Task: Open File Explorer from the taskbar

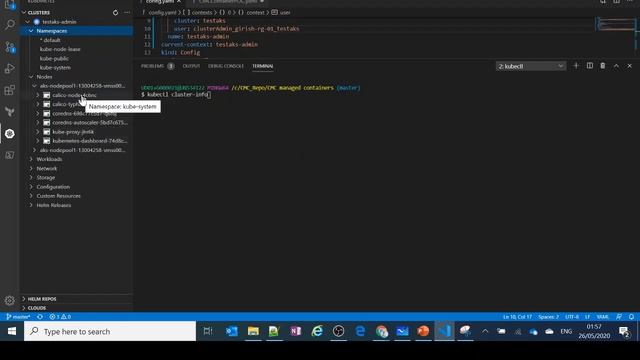Action: [253, 331]
